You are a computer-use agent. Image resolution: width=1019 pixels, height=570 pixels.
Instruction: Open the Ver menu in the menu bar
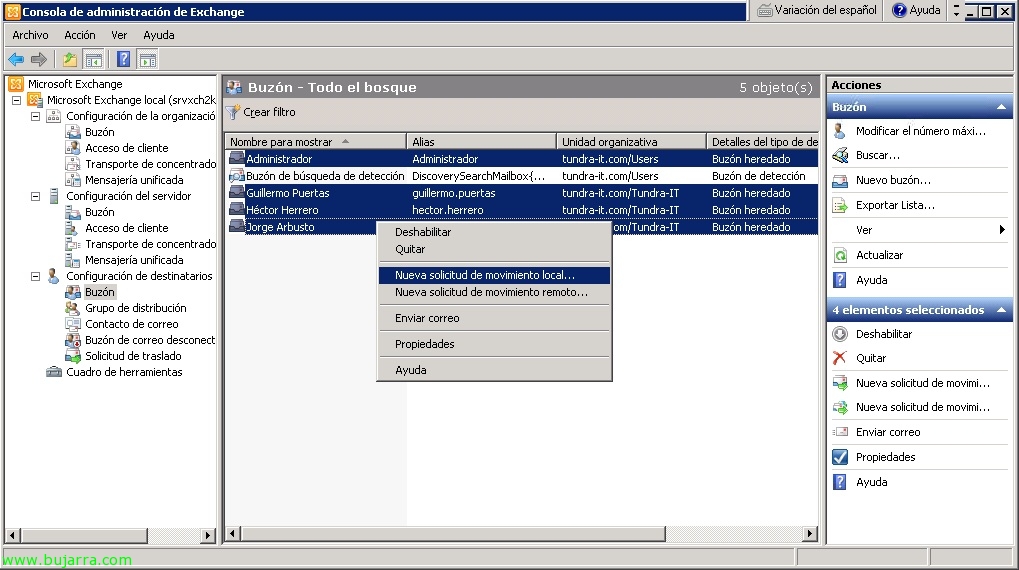pos(119,35)
